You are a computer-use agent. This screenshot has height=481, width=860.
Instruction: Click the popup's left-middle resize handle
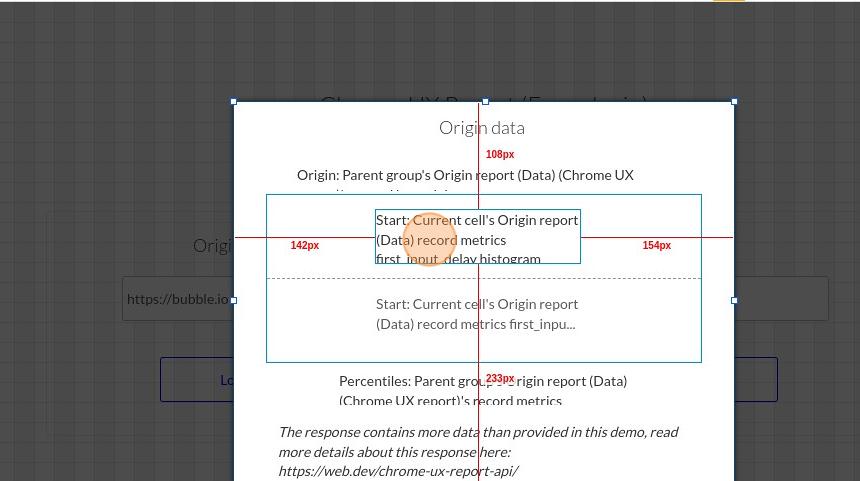(234, 300)
